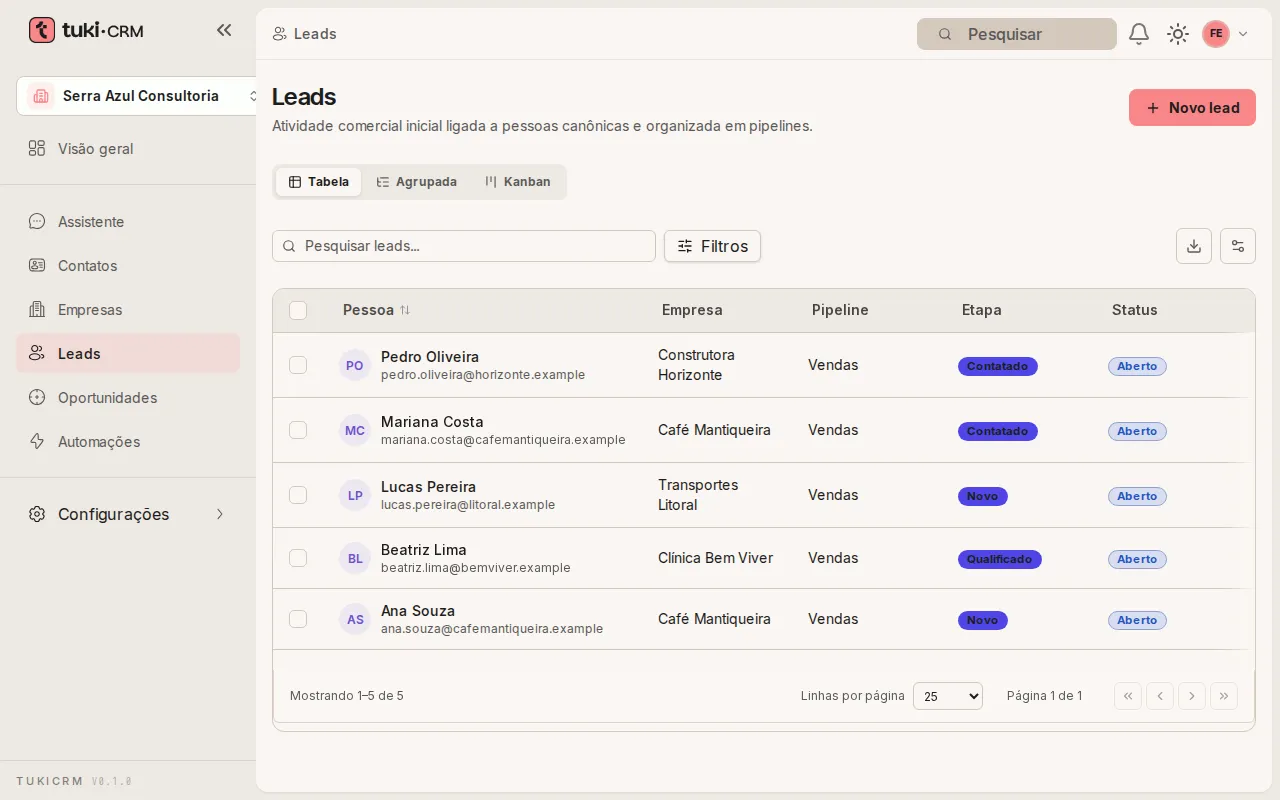Go to next page of results
This screenshot has height=800, width=1280.
pos(1192,696)
